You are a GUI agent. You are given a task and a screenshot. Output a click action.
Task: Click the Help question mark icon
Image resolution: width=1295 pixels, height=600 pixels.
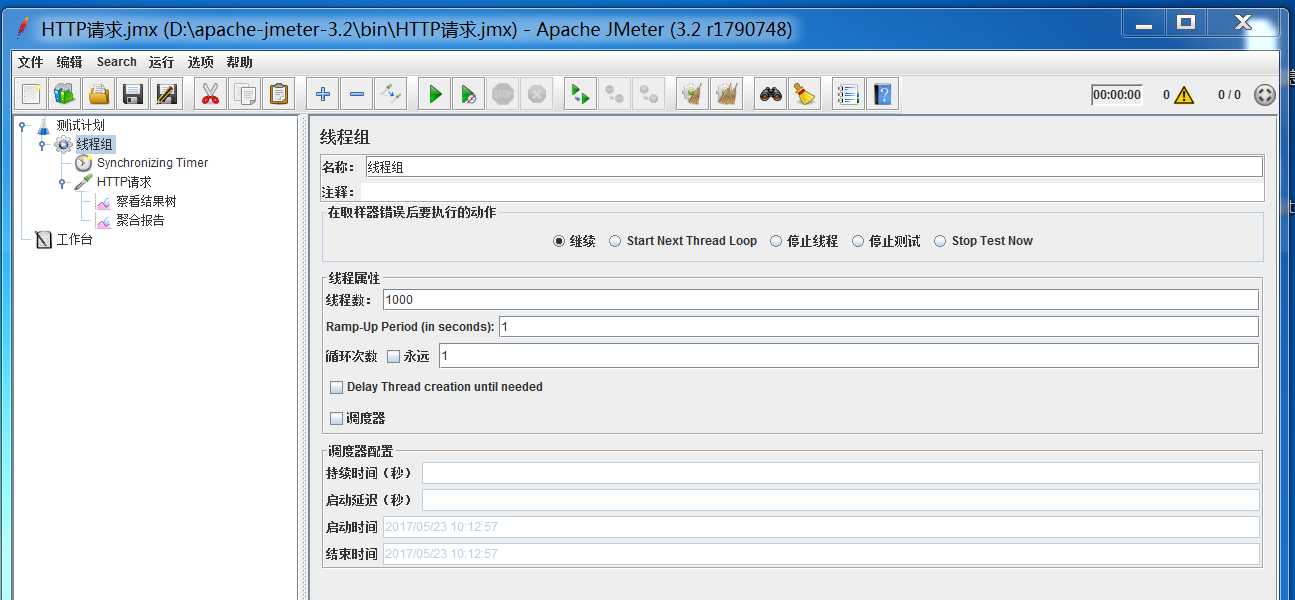point(882,95)
